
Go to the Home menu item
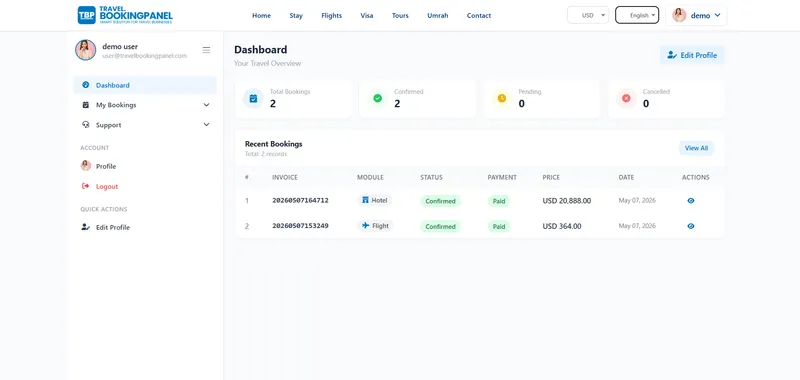261,16
